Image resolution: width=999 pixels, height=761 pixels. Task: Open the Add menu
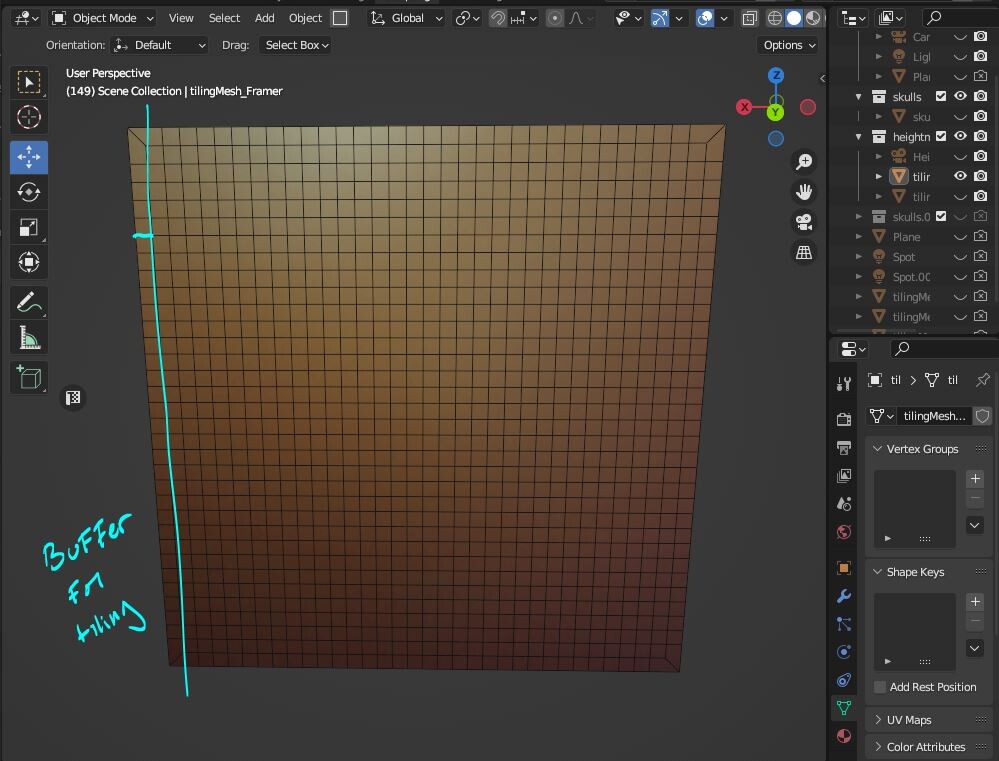(263, 17)
